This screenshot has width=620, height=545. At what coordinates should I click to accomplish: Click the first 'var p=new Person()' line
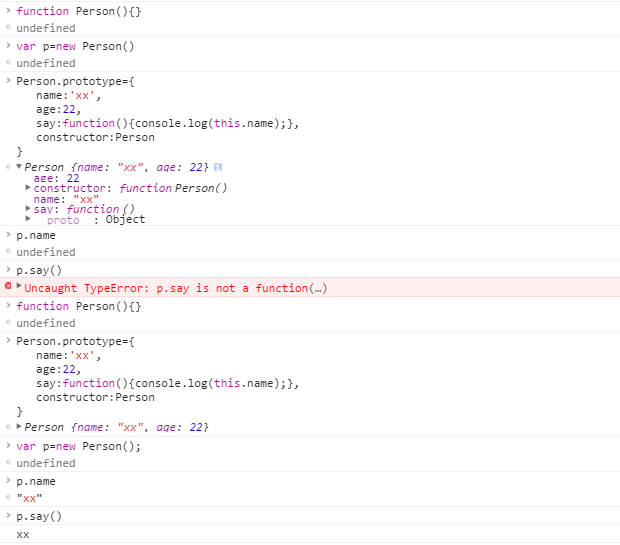point(75,46)
